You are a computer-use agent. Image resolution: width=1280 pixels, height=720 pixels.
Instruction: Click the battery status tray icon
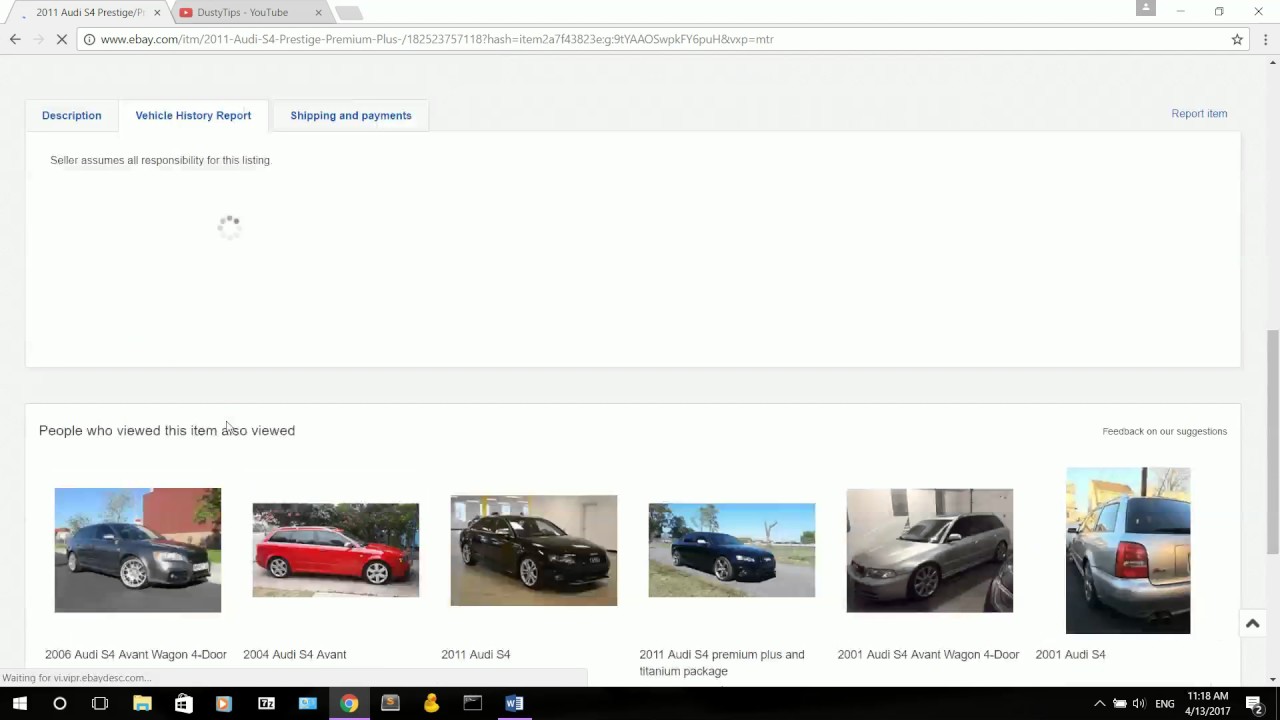pyautogui.click(x=1120, y=703)
